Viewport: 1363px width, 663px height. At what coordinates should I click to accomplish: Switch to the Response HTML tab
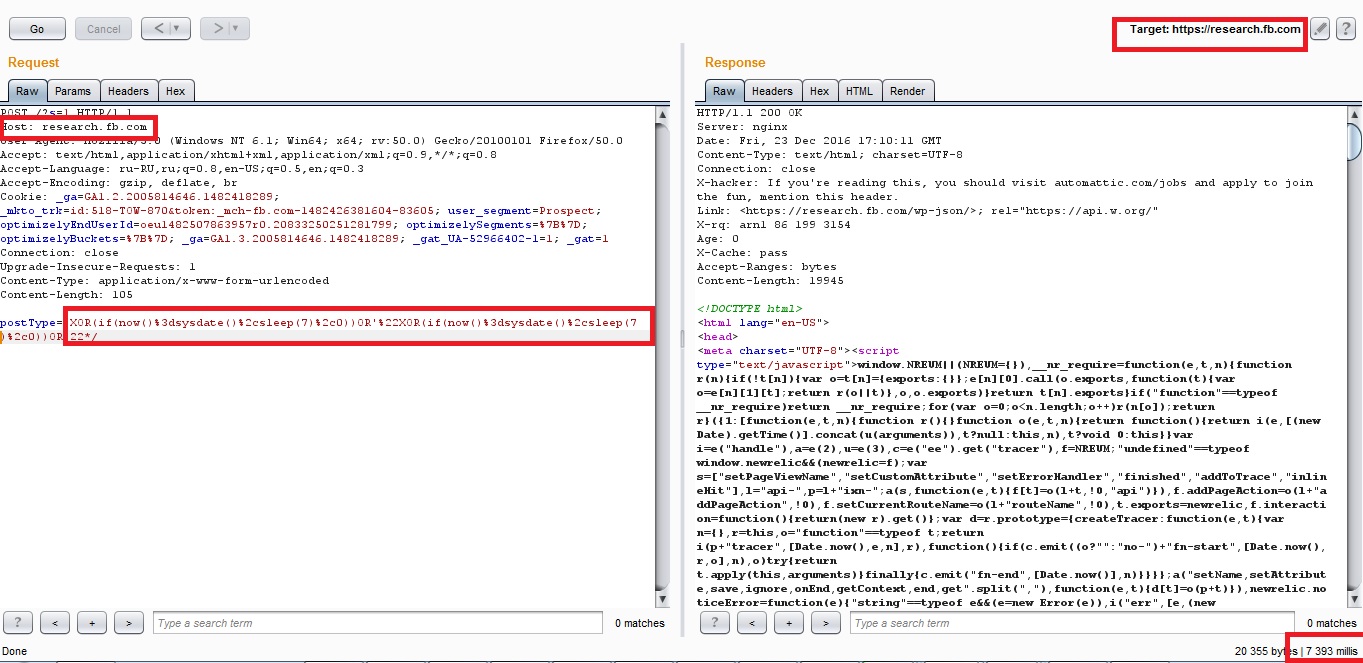tap(859, 91)
